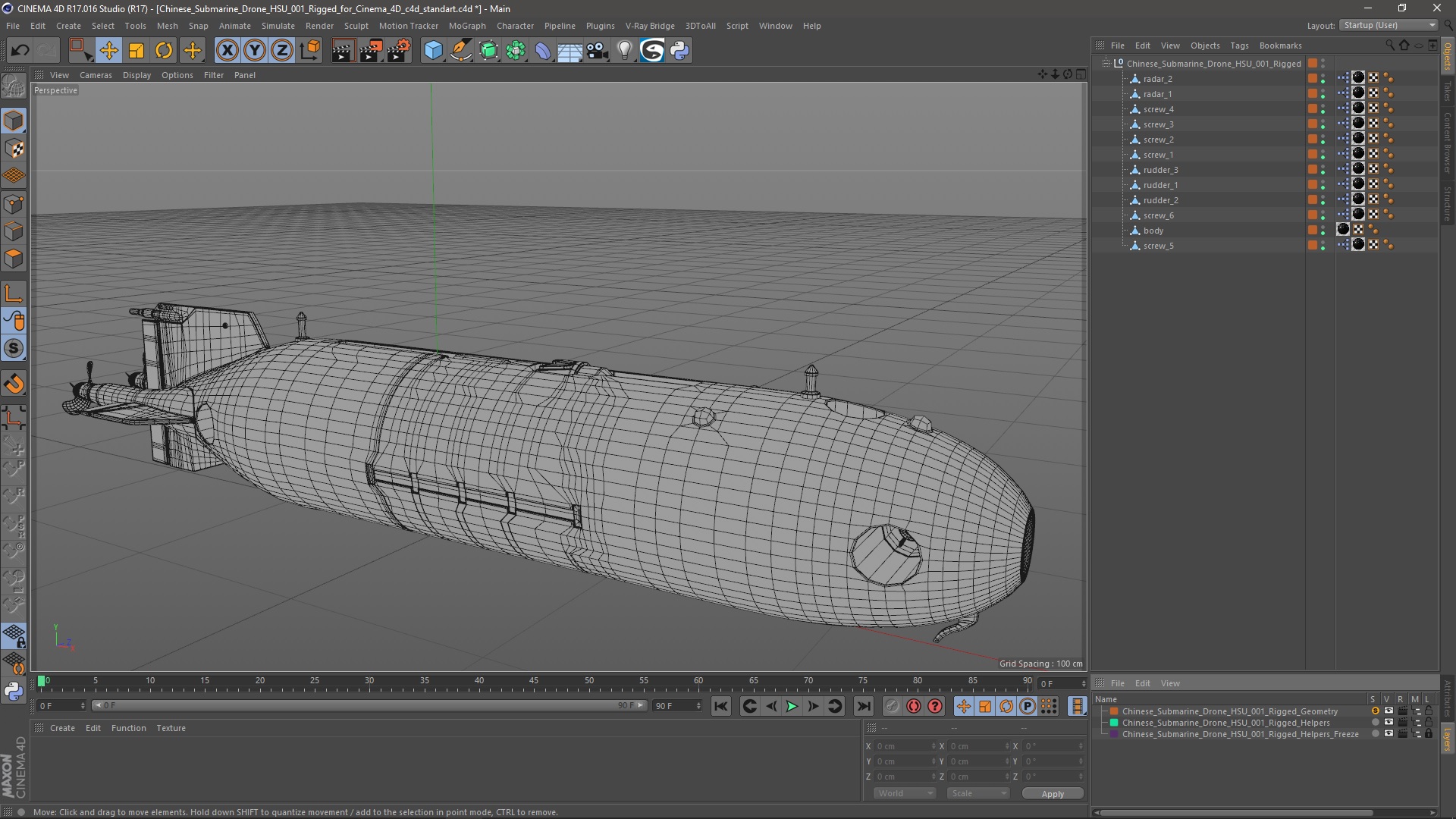The image size is (1456, 819).
Task: Click layer color square of screw_5
Action: (x=1313, y=246)
